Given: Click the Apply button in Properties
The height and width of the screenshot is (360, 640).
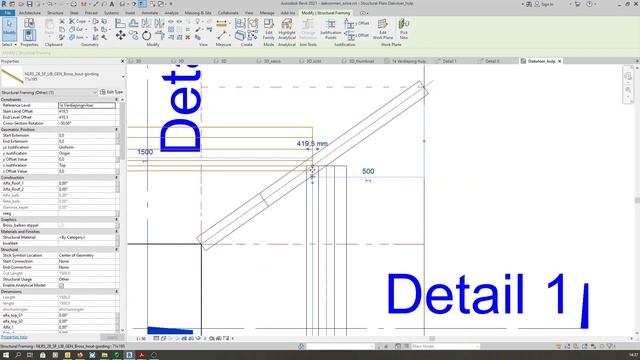Looking at the screenshot, I should pos(112,337).
